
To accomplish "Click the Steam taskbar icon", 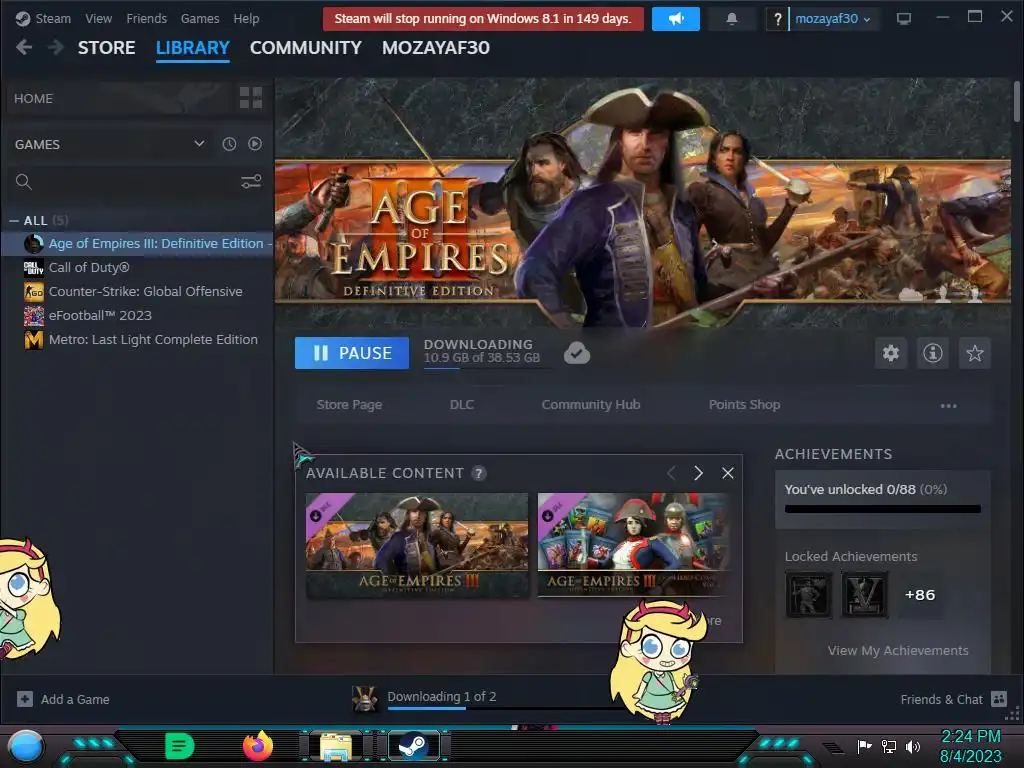I will [413, 746].
